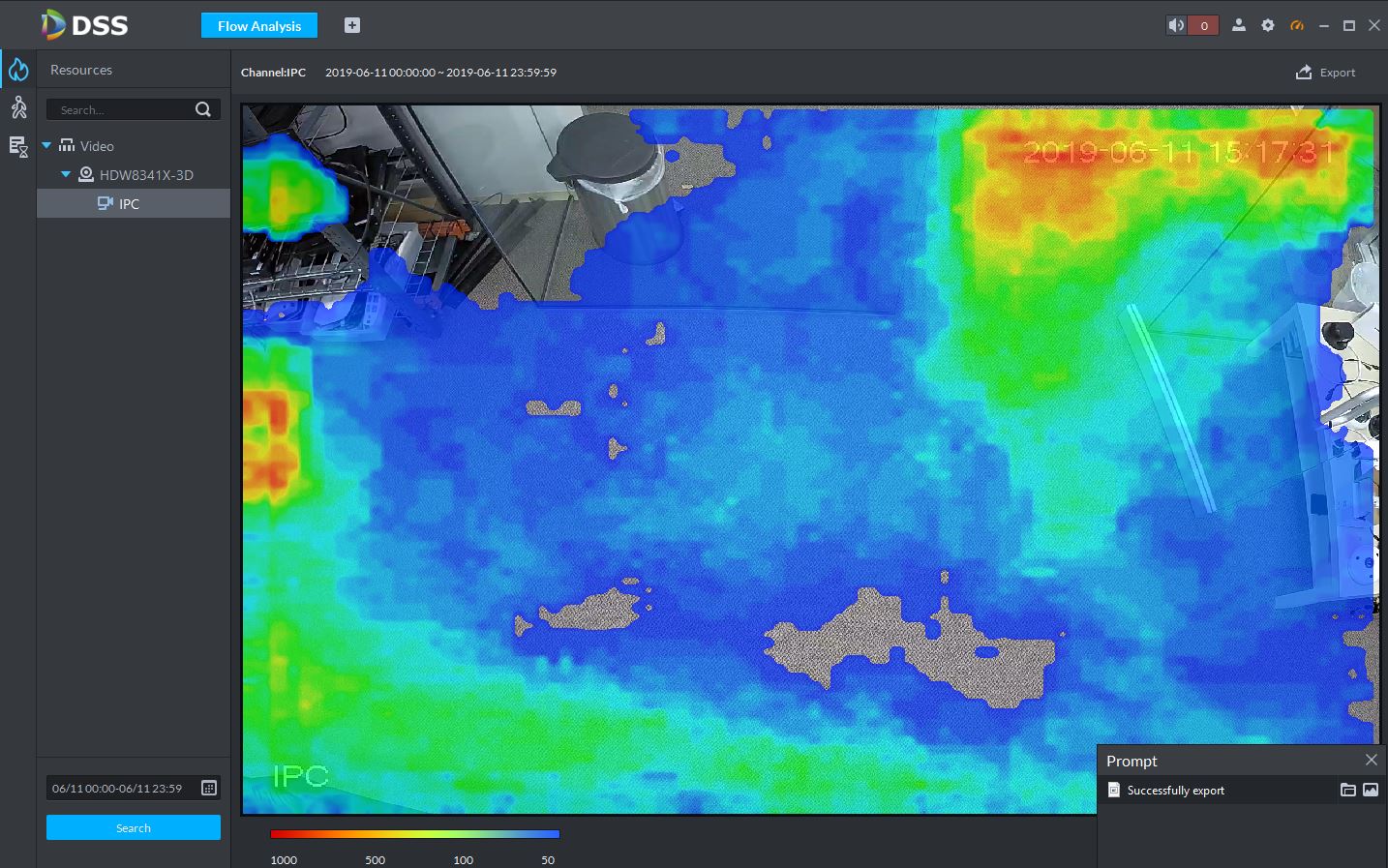
Task: Switch to the Flow Analysis tab
Action: [x=259, y=26]
